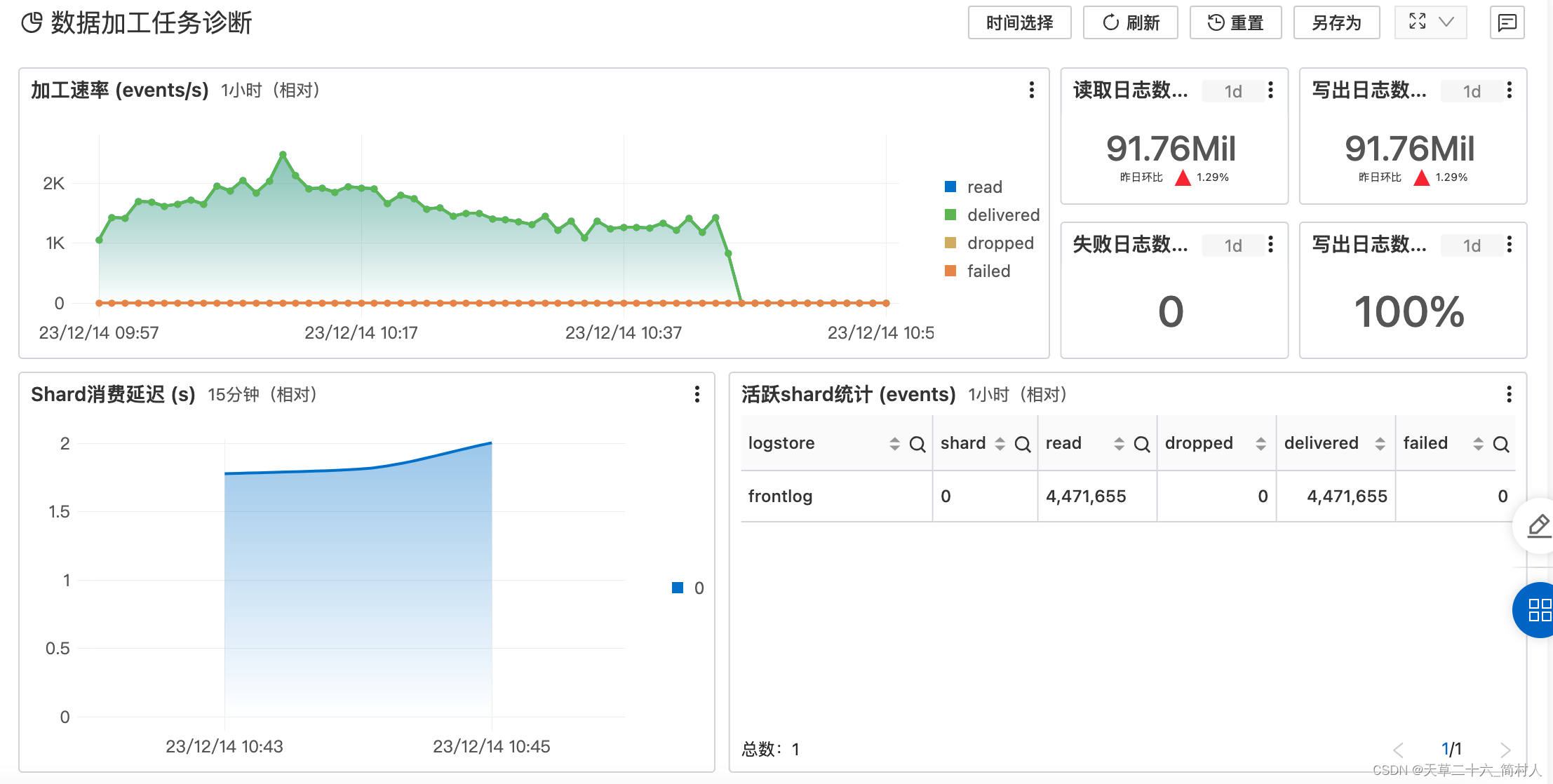Image resolution: width=1553 pixels, height=784 pixels.
Task: Click the 100% value in 写出日志数 card
Action: coord(1409,311)
